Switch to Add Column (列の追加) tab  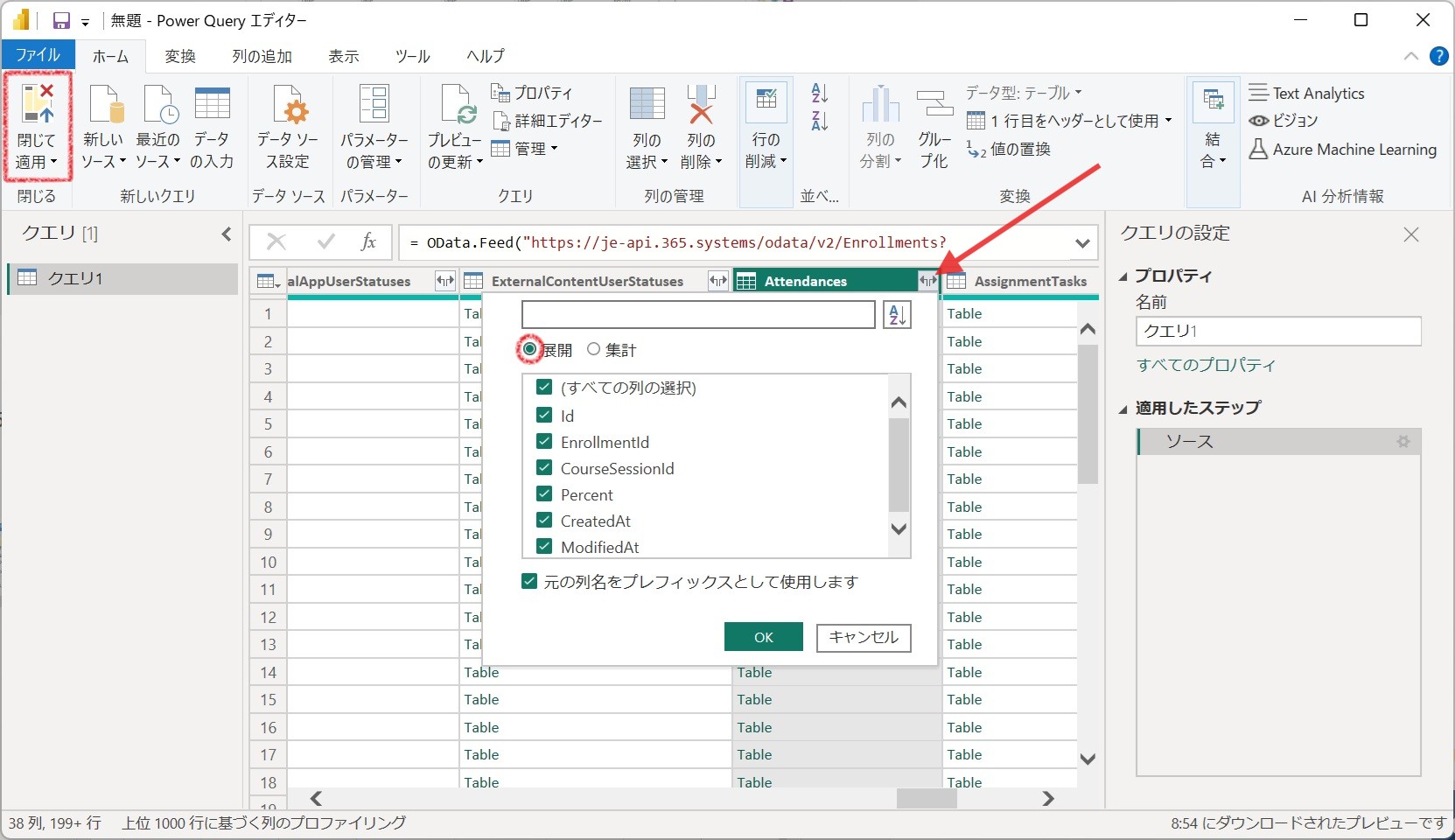tap(262, 56)
